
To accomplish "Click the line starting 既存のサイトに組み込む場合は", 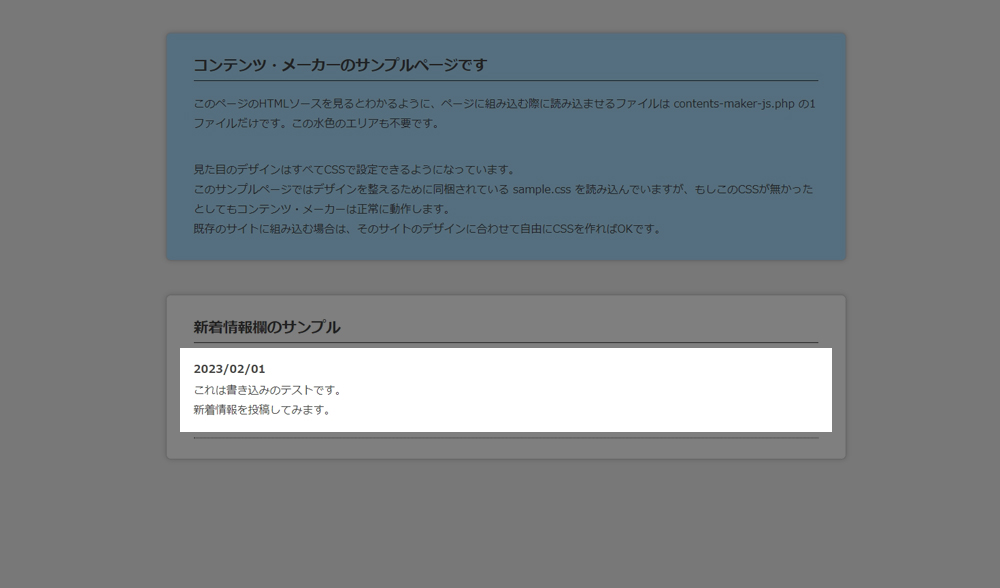I will point(429,228).
